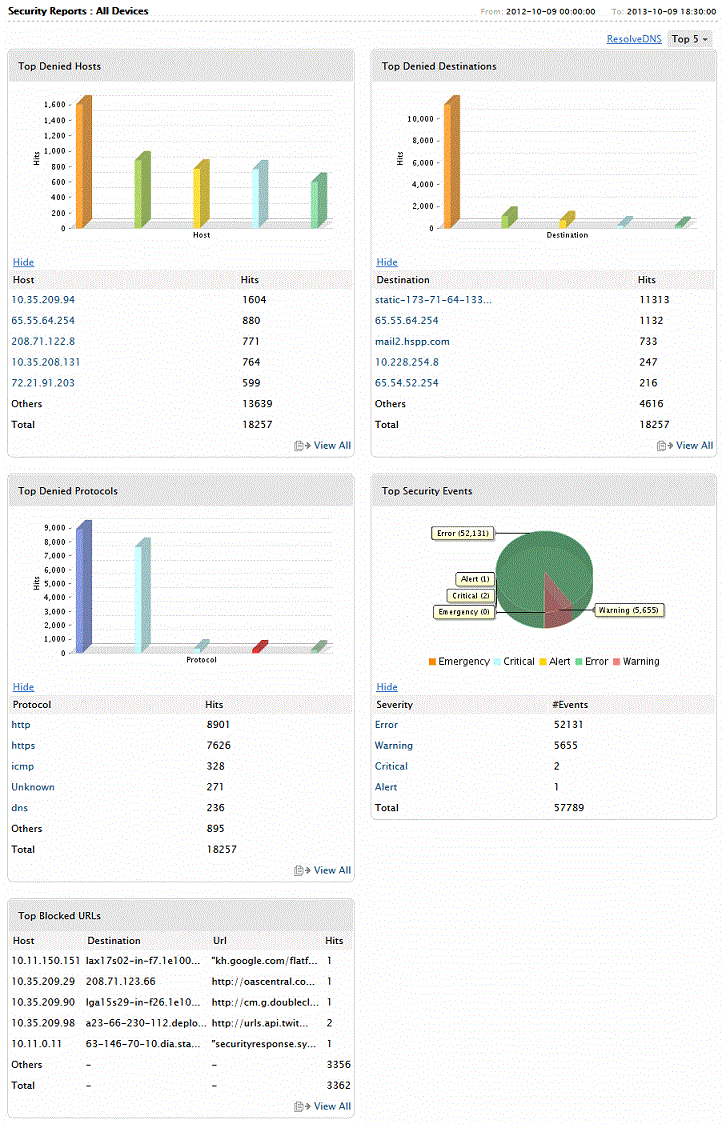726x1124 pixels.
Task: Hide the Top Denied Hosts table
Action: coord(23,262)
